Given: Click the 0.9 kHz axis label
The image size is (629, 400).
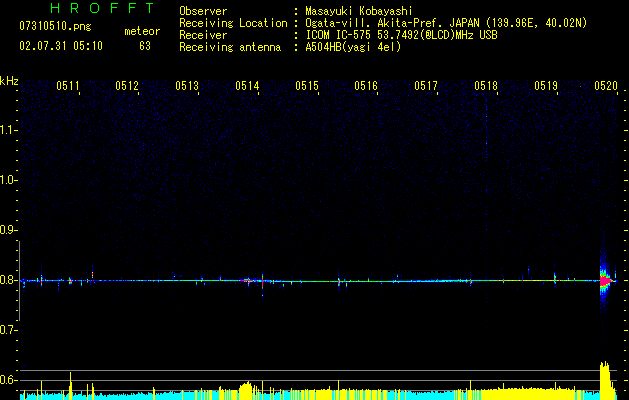Looking at the screenshot, I should click(x=8, y=230).
